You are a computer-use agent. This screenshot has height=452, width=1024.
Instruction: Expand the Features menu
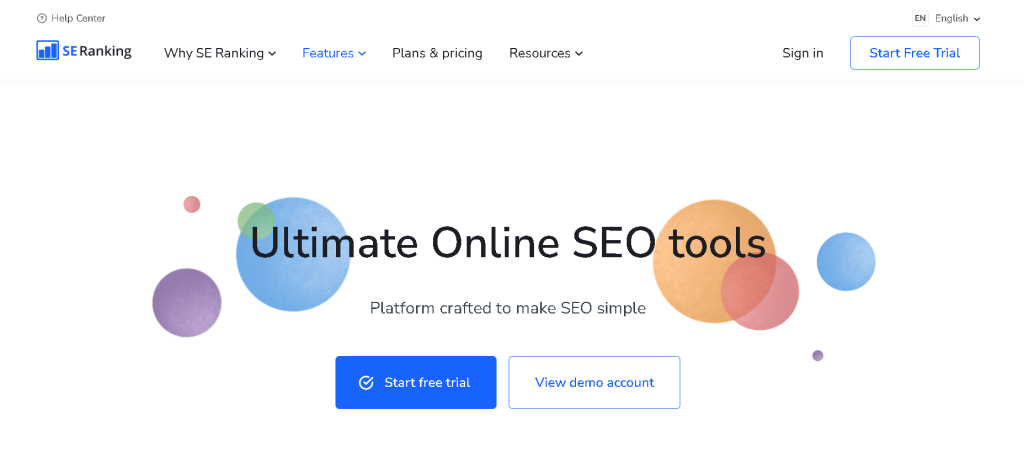334,53
